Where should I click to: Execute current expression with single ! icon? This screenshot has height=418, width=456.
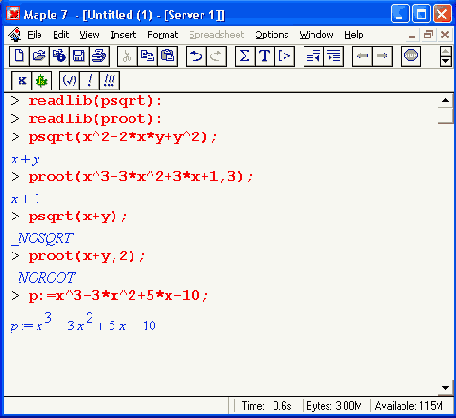pos(89,81)
